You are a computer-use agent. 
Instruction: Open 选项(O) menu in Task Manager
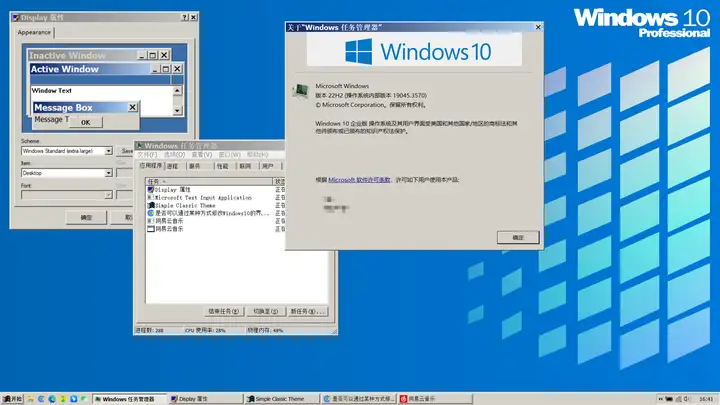click(174, 155)
